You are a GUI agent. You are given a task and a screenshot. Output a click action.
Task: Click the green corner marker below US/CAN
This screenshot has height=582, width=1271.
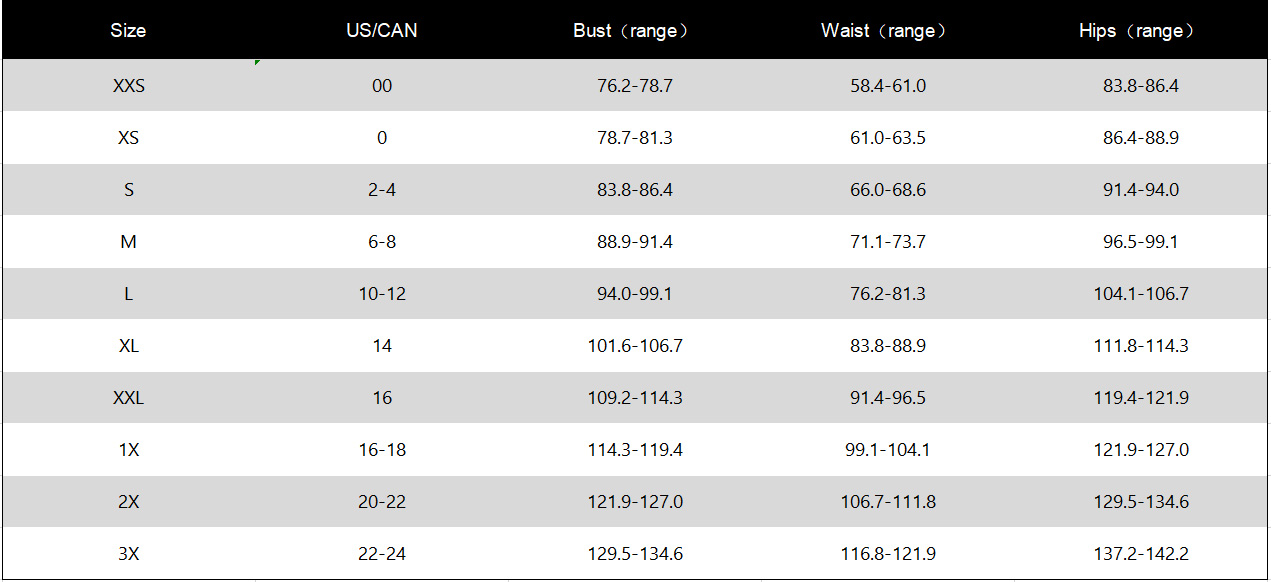(258, 63)
